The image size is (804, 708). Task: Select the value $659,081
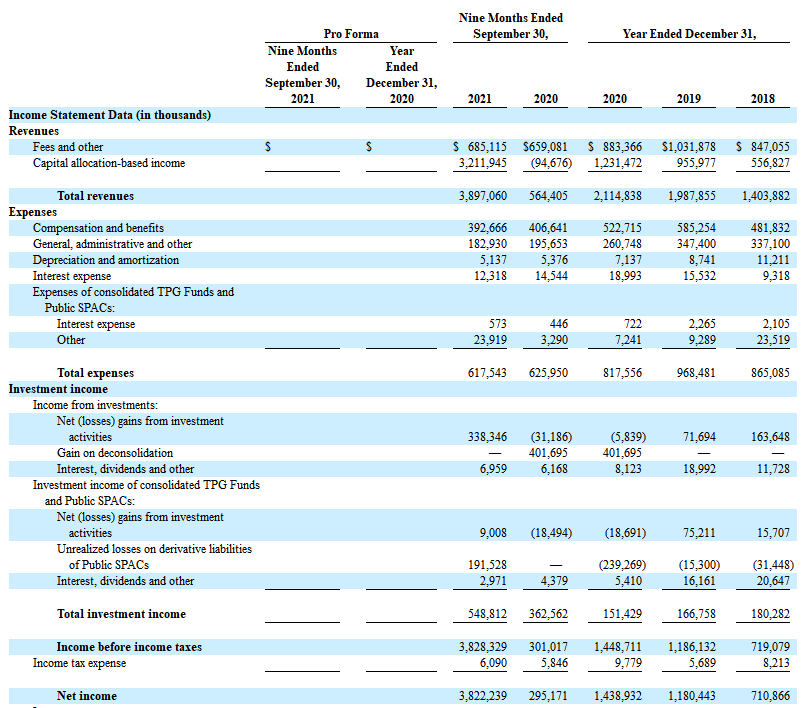tap(545, 147)
